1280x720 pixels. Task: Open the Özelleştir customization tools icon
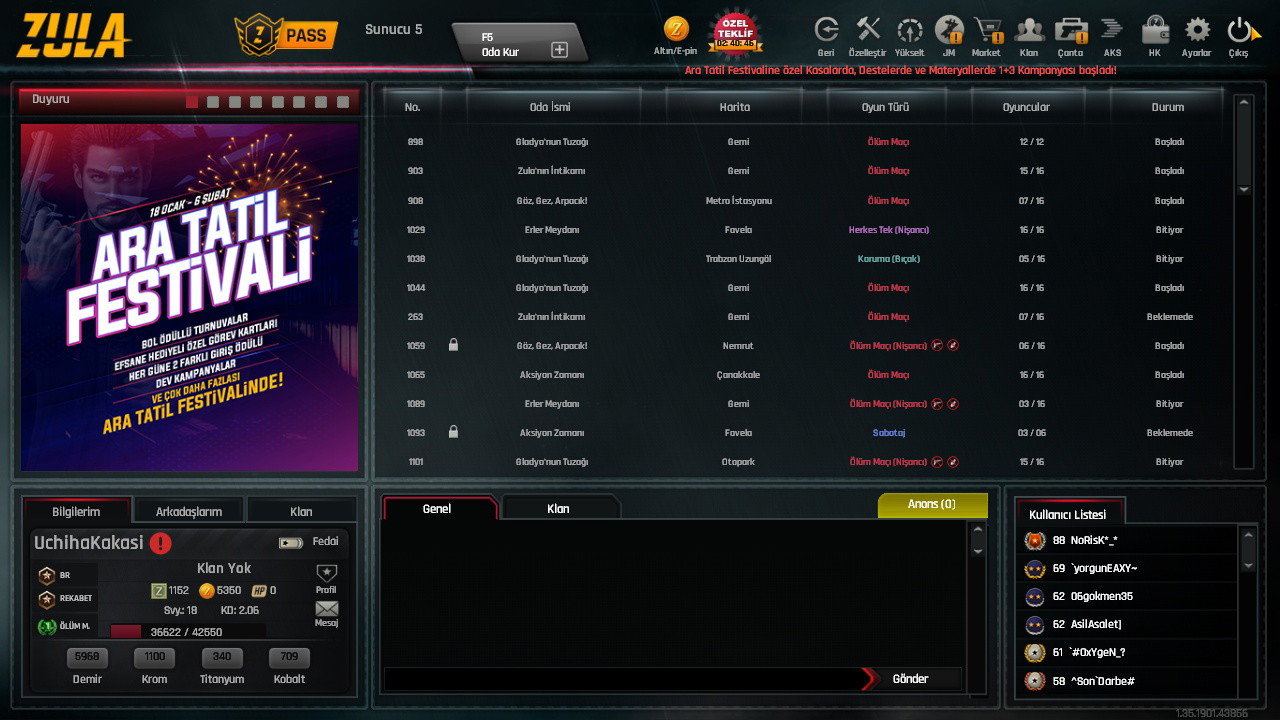[x=867, y=29]
